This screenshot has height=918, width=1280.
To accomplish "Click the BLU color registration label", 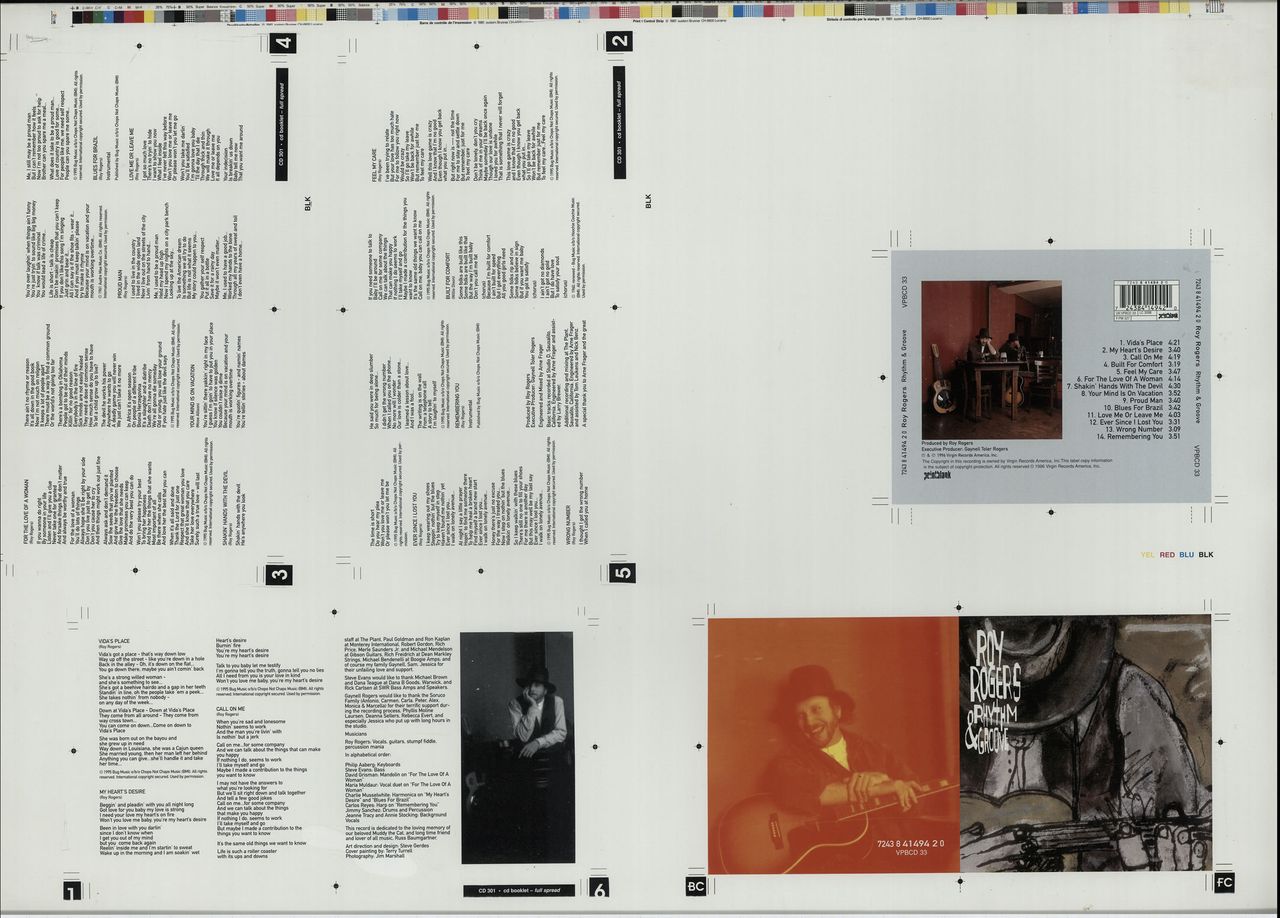I will tap(1186, 554).
